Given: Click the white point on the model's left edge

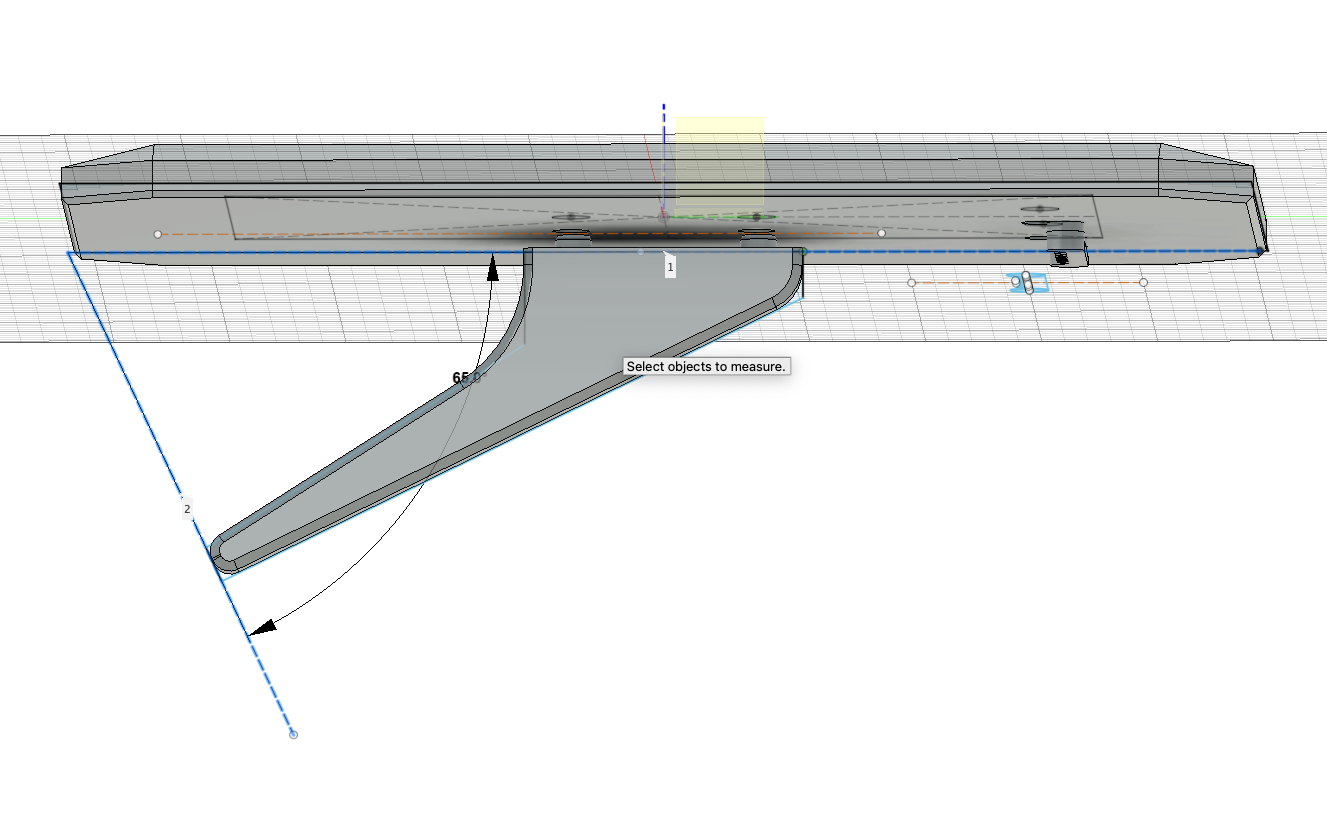Looking at the screenshot, I should click(x=156, y=233).
